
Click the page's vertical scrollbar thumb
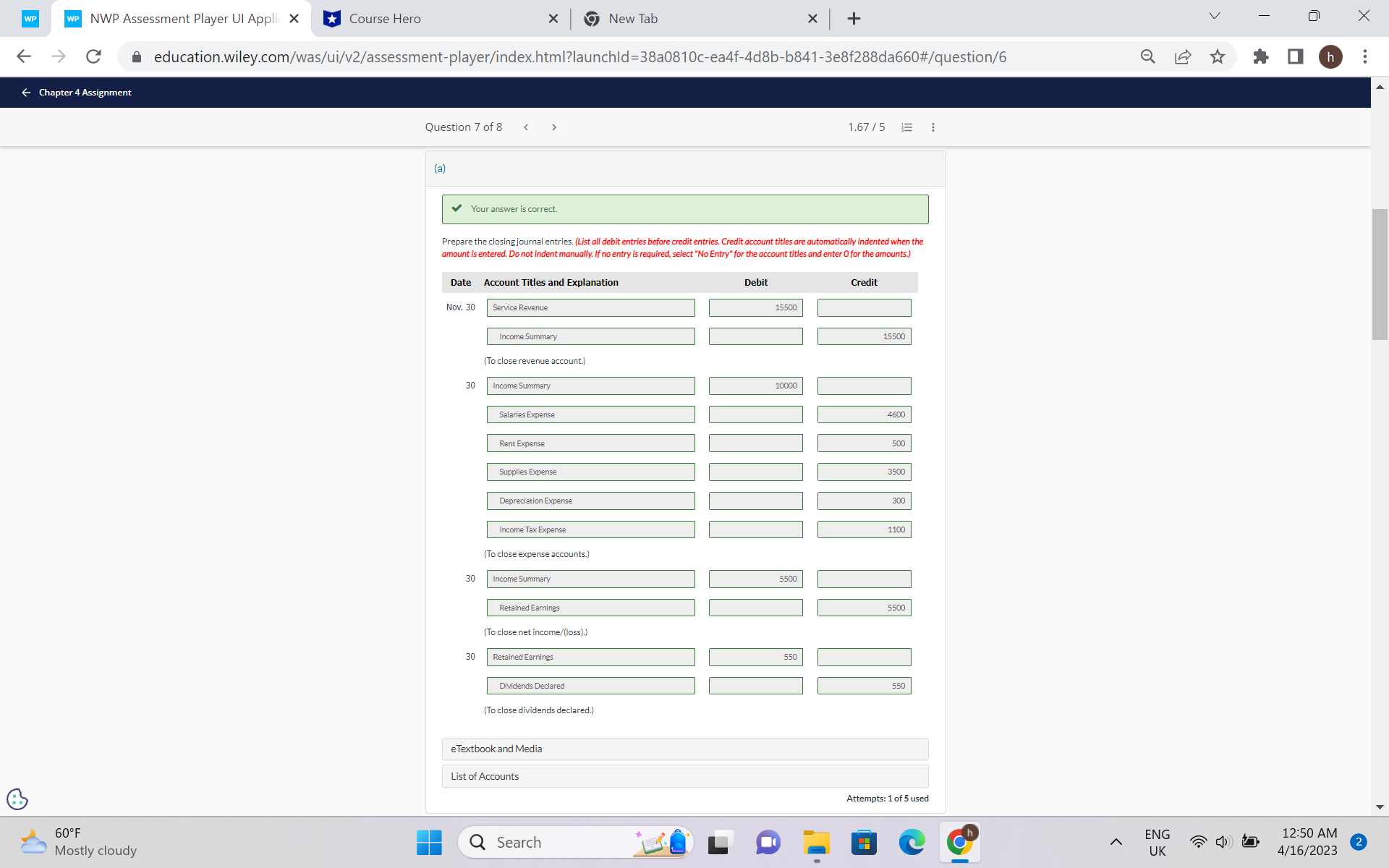1380,275
